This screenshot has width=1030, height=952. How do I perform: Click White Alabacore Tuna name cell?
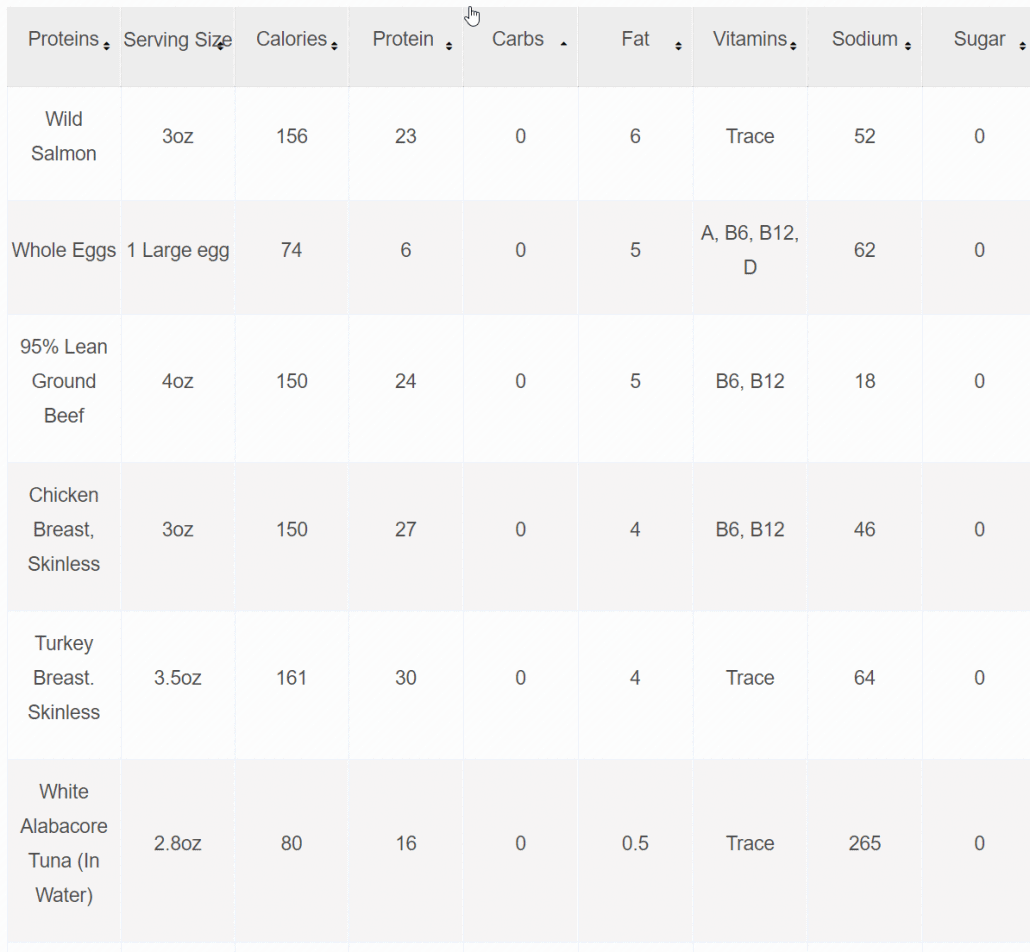pyautogui.click(x=64, y=843)
